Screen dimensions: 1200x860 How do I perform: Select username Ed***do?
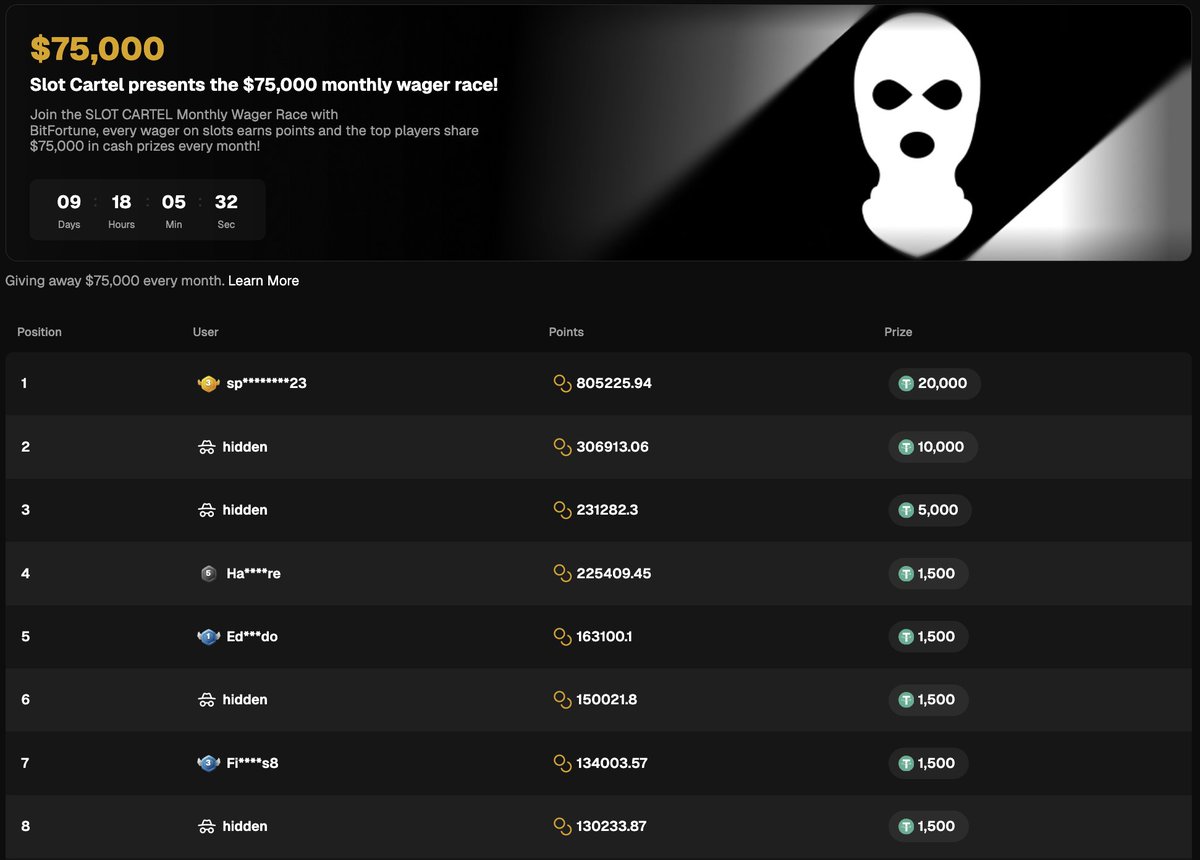(x=252, y=636)
